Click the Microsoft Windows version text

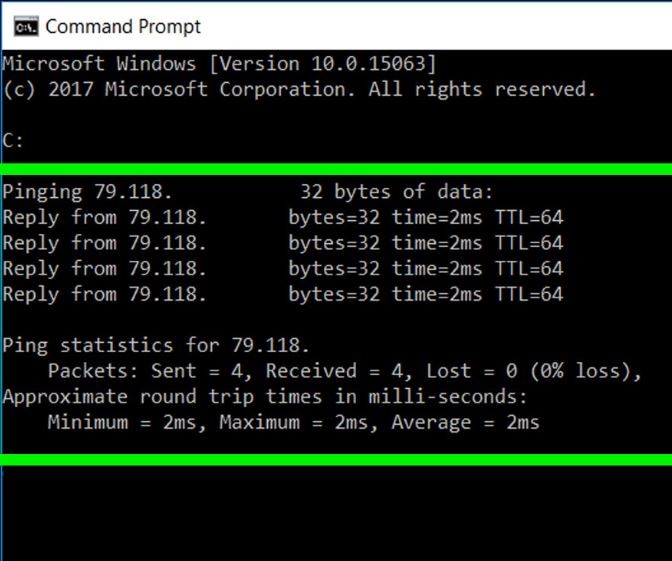(219, 64)
